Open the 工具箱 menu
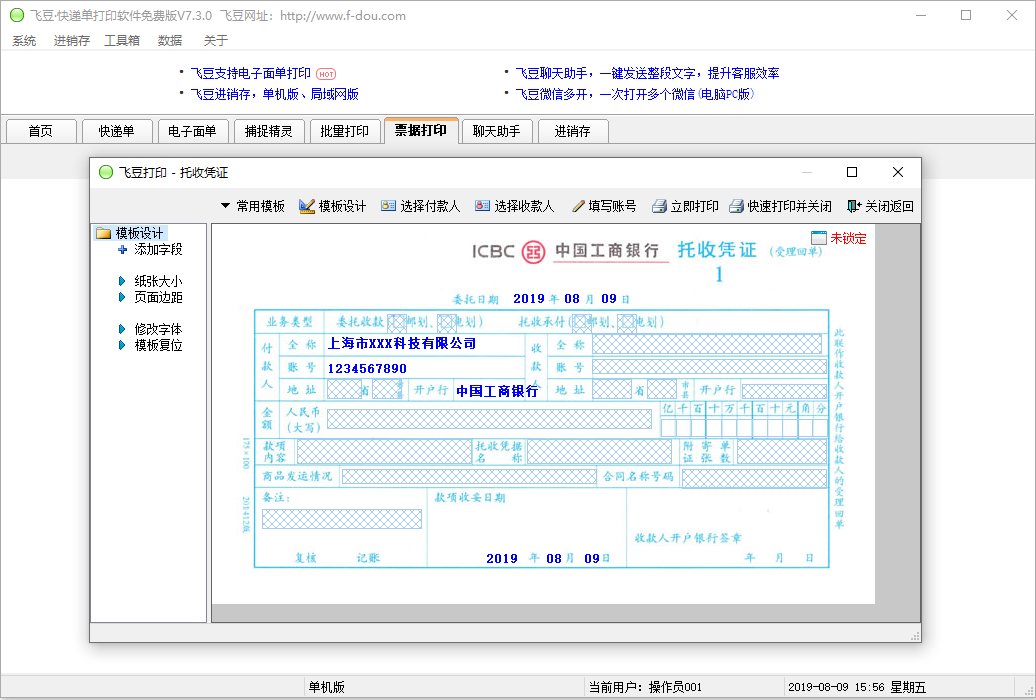Image resolution: width=1036 pixels, height=700 pixels. pyautogui.click(x=122, y=41)
